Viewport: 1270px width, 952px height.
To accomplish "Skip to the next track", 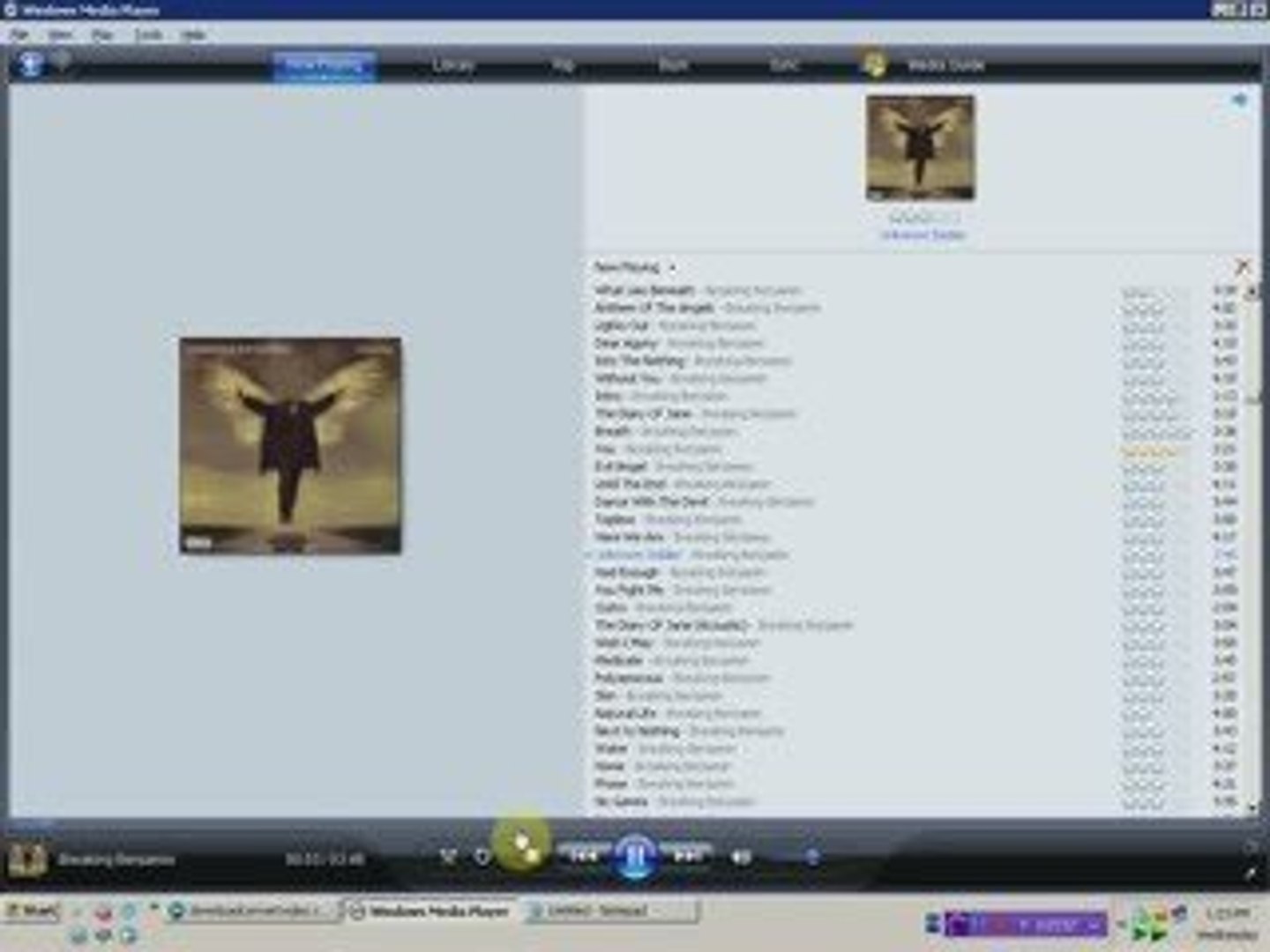I will (688, 855).
